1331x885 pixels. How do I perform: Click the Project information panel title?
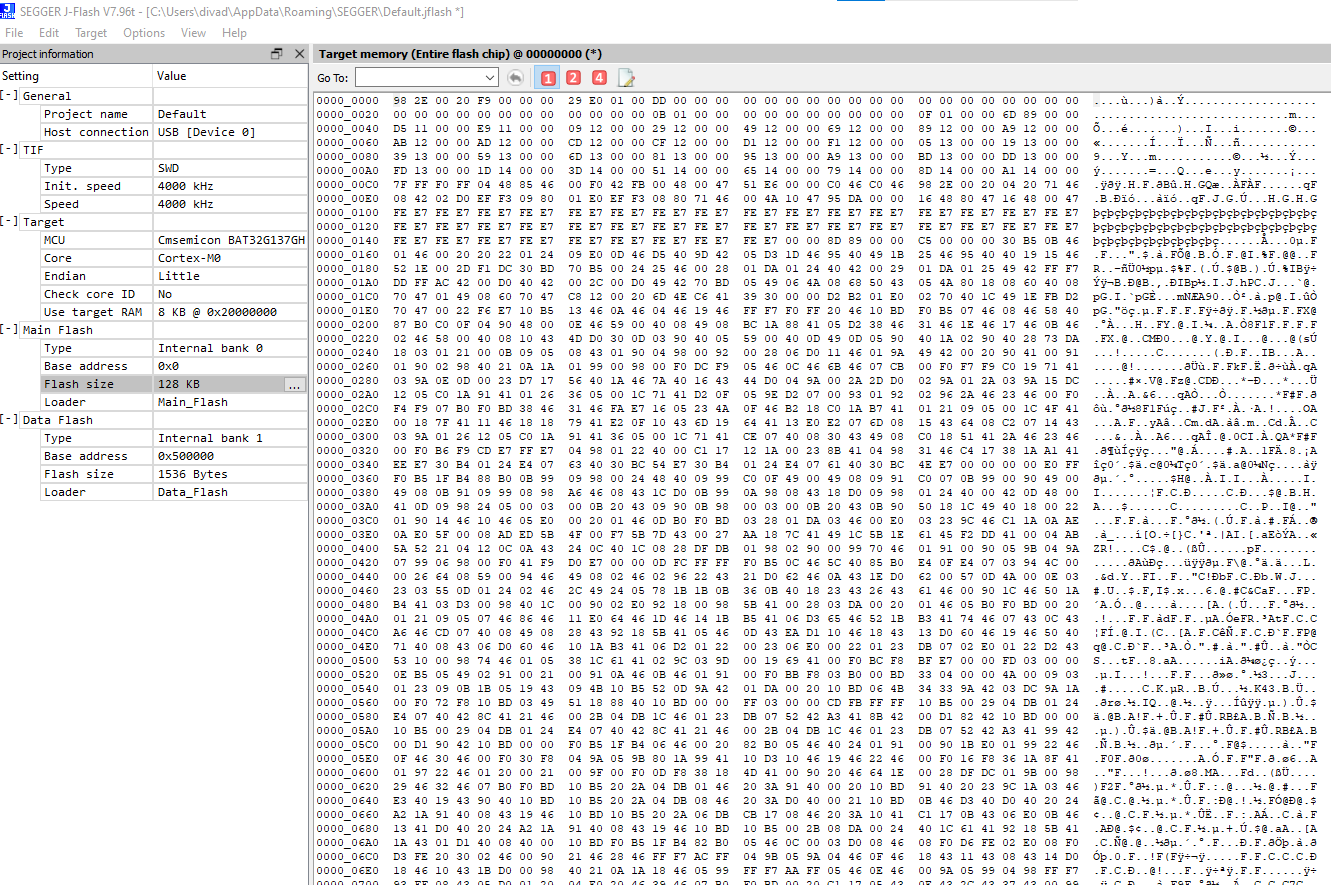(x=48, y=54)
